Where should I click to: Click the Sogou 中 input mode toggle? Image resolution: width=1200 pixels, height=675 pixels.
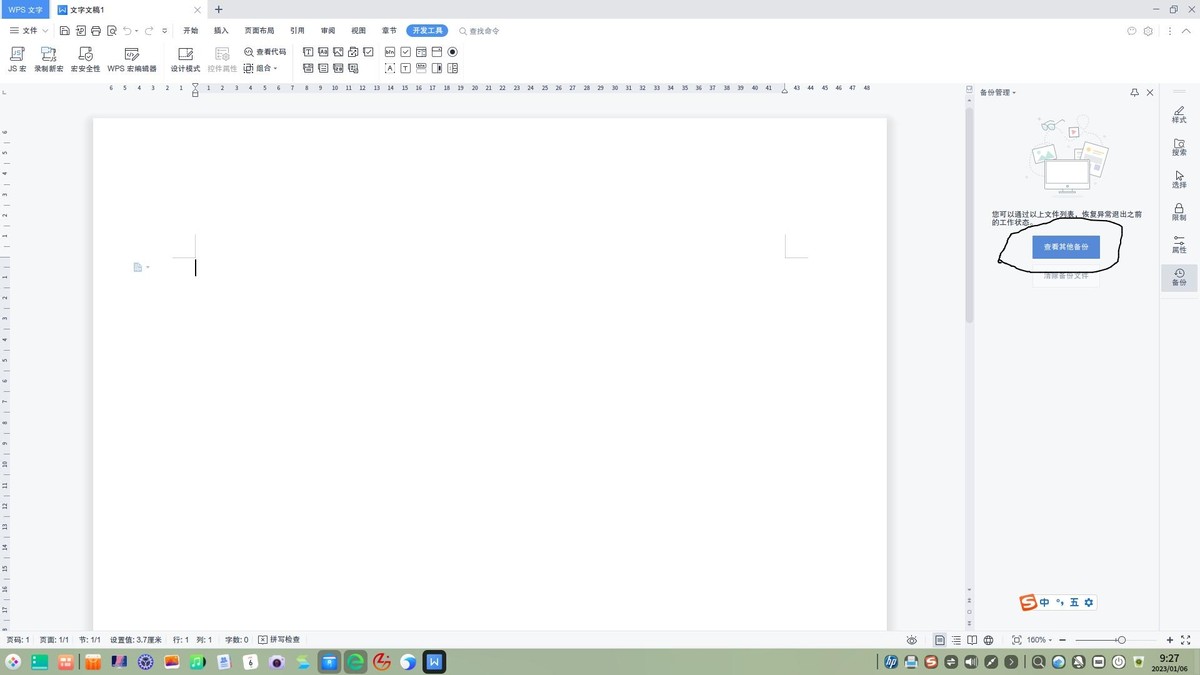click(1044, 602)
